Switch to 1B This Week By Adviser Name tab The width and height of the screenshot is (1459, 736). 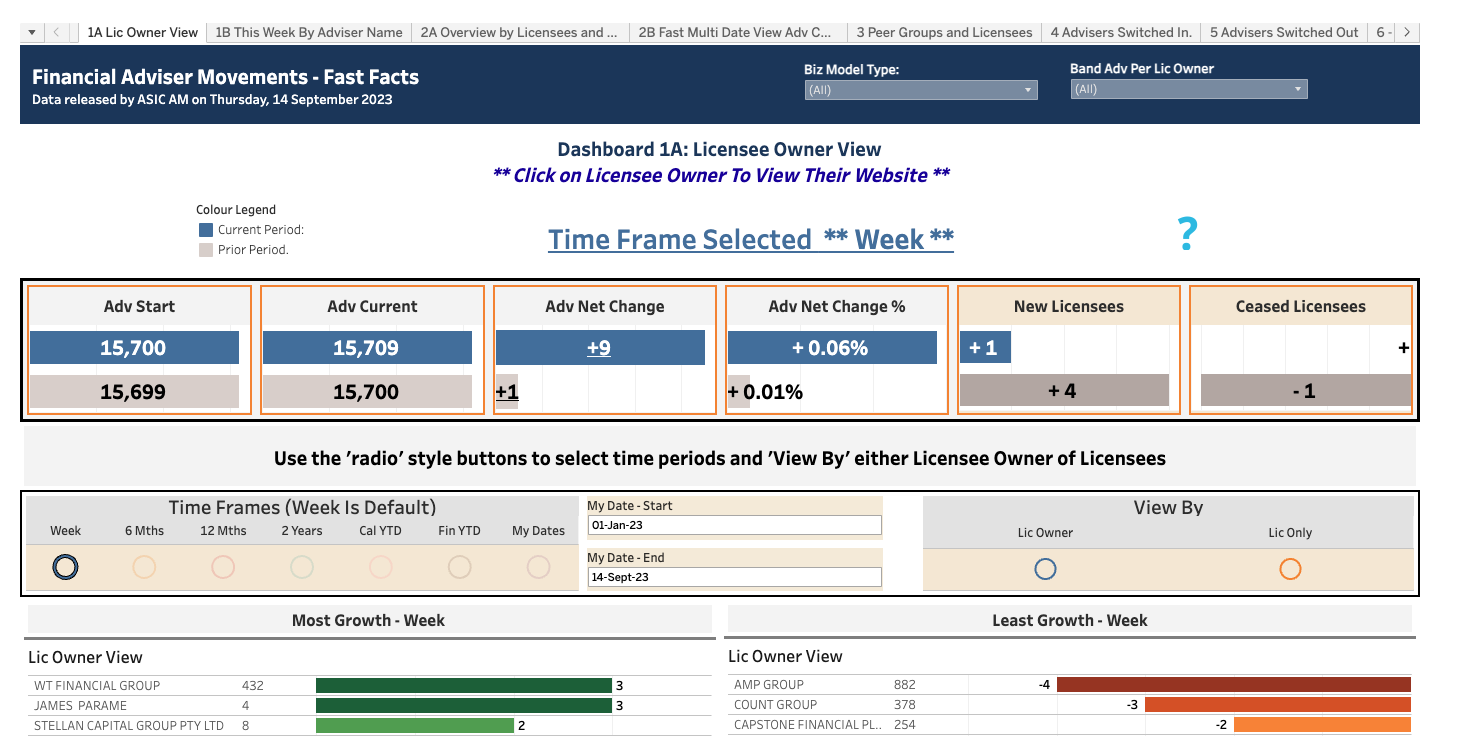[x=309, y=32]
